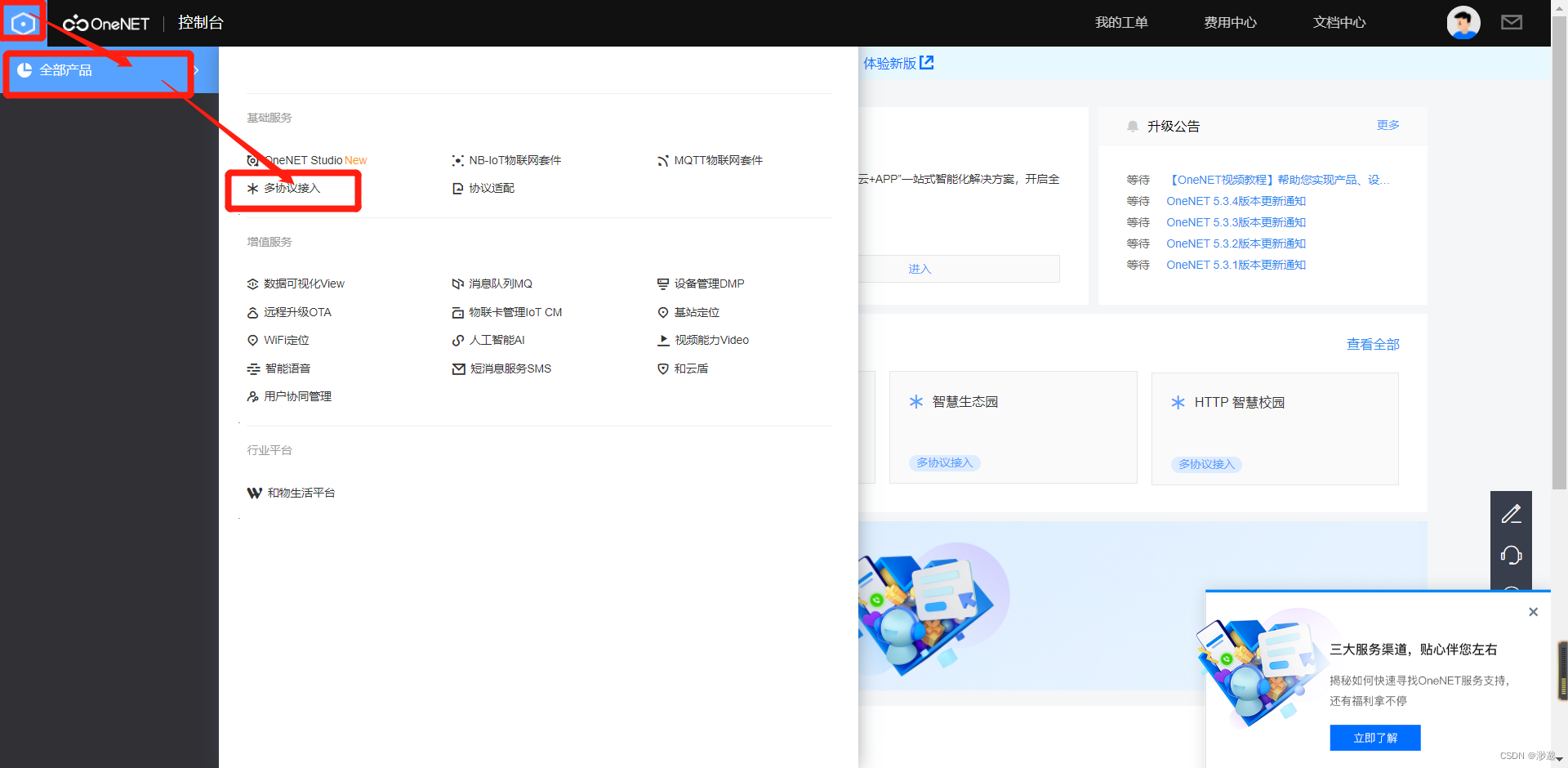Click 协议适配 icon
Image resolution: width=1568 pixels, height=768 pixels.
[x=458, y=189]
